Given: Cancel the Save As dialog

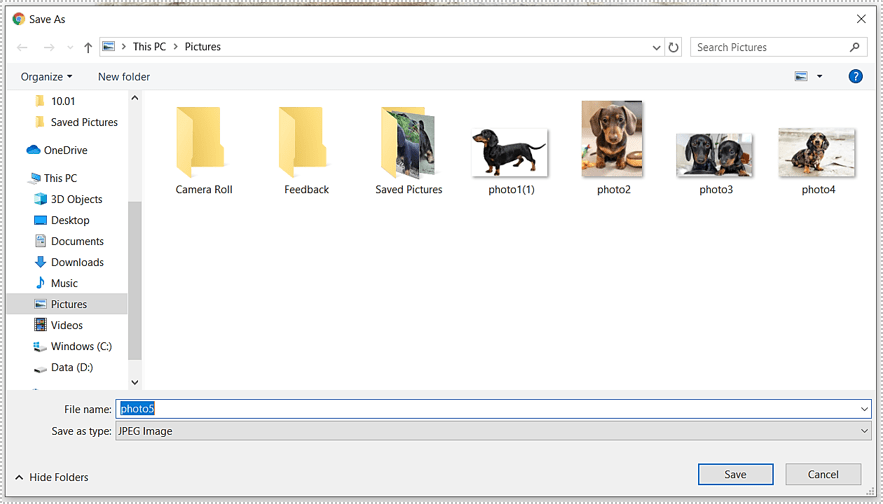Looking at the screenshot, I should [823, 474].
